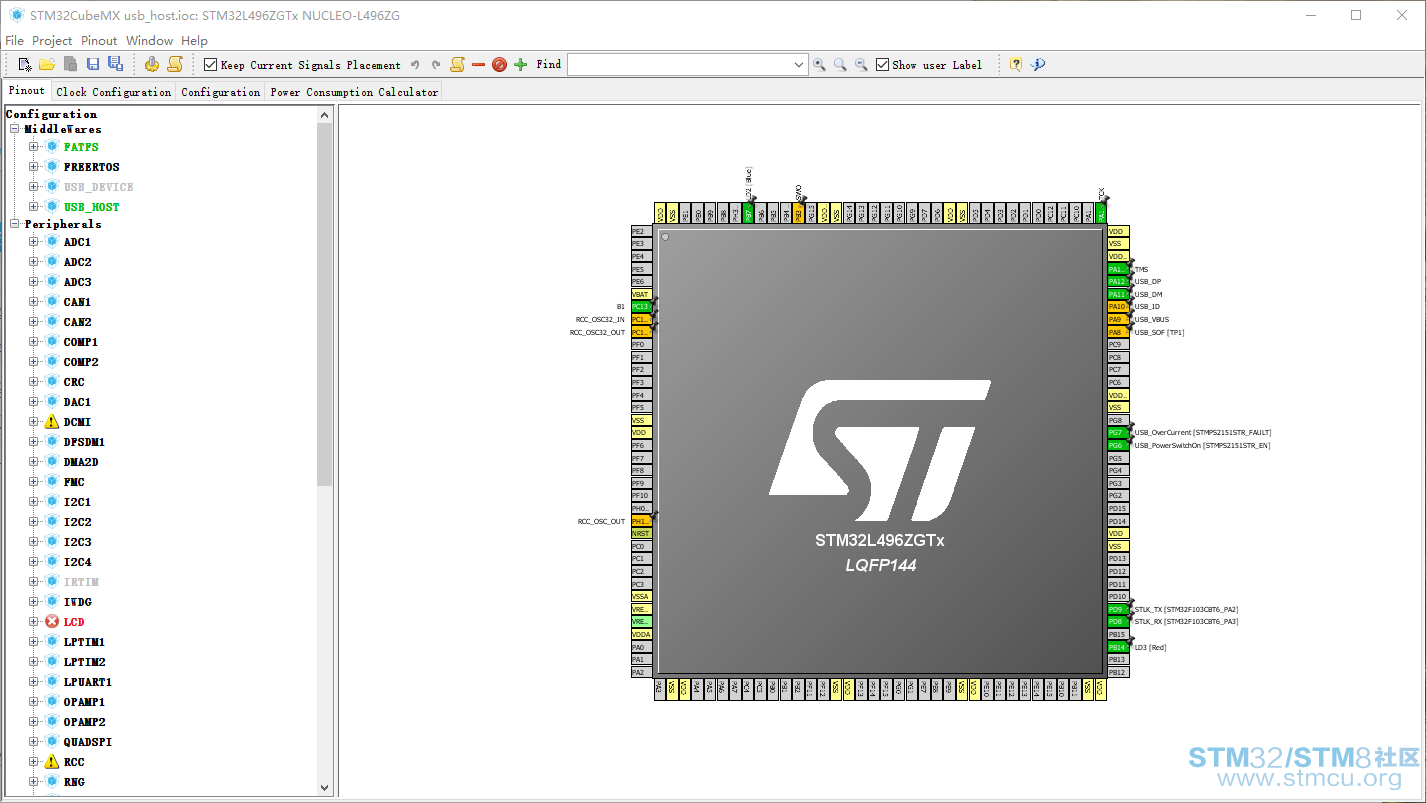Collapse the MiddleWares tree group
Screen dimensions: 1426x803
point(15,129)
